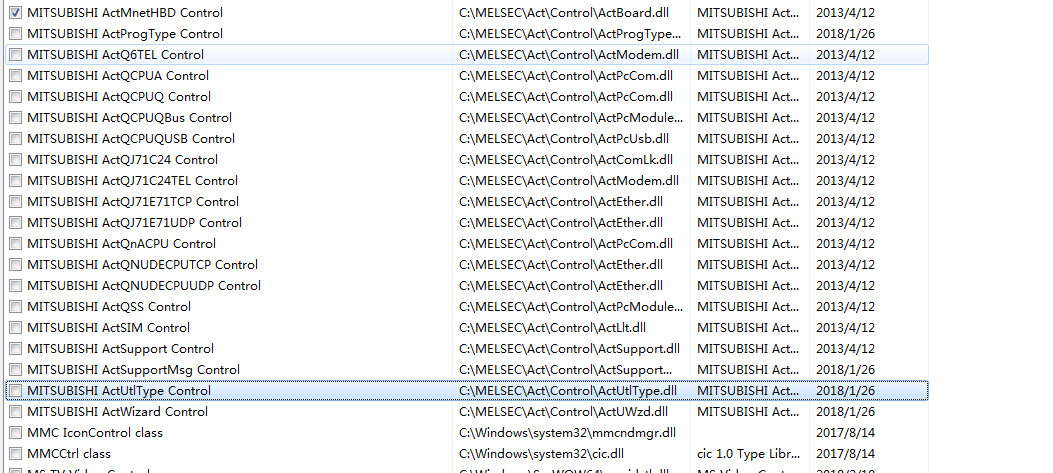Tick the MMCCtrl class checkbox
Image resolution: width=1053 pixels, height=473 pixels.
15,454
